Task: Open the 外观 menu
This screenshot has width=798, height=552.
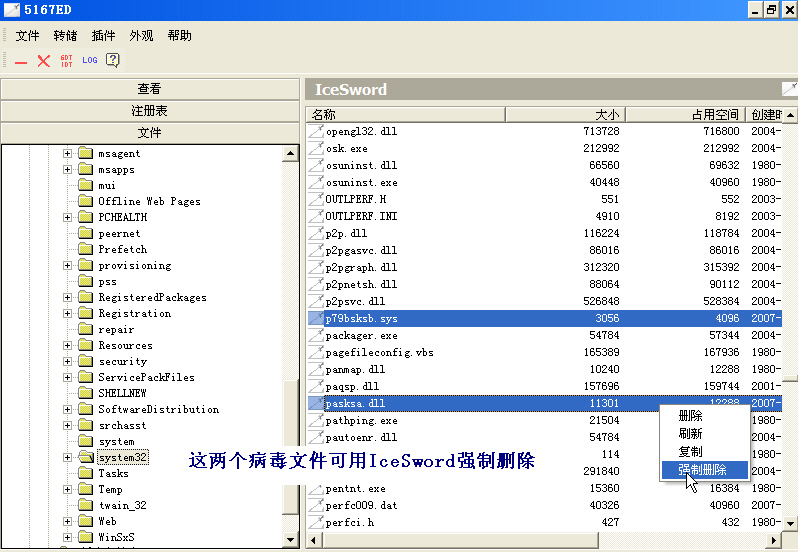Action: [141, 36]
